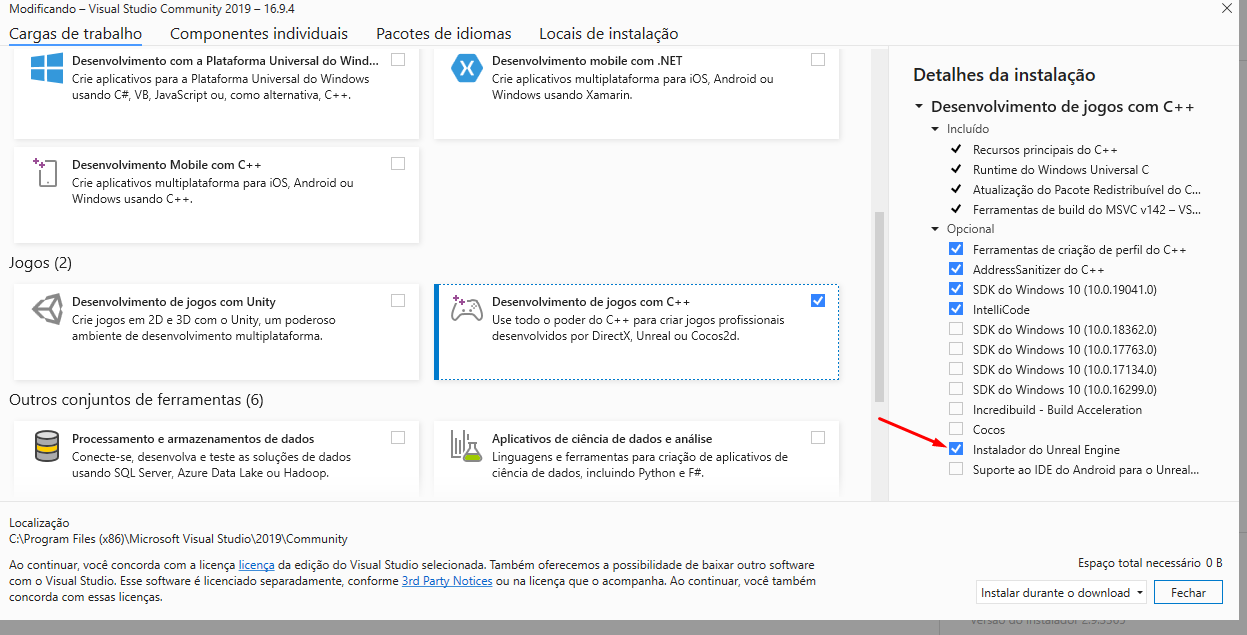Click the Xamarin .NET mobile development icon
The height and width of the screenshot is (635, 1247).
pyautogui.click(x=467, y=68)
